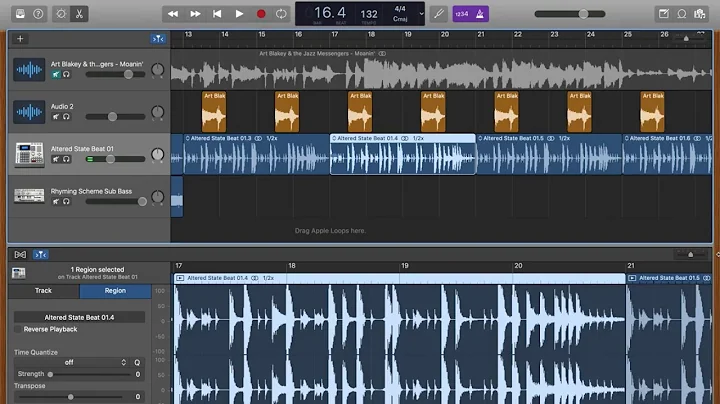Image resolution: width=720 pixels, height=404 pixels.
Task: Solo the Art Blakey Moanin' track headphones
Action: (67, 74)
